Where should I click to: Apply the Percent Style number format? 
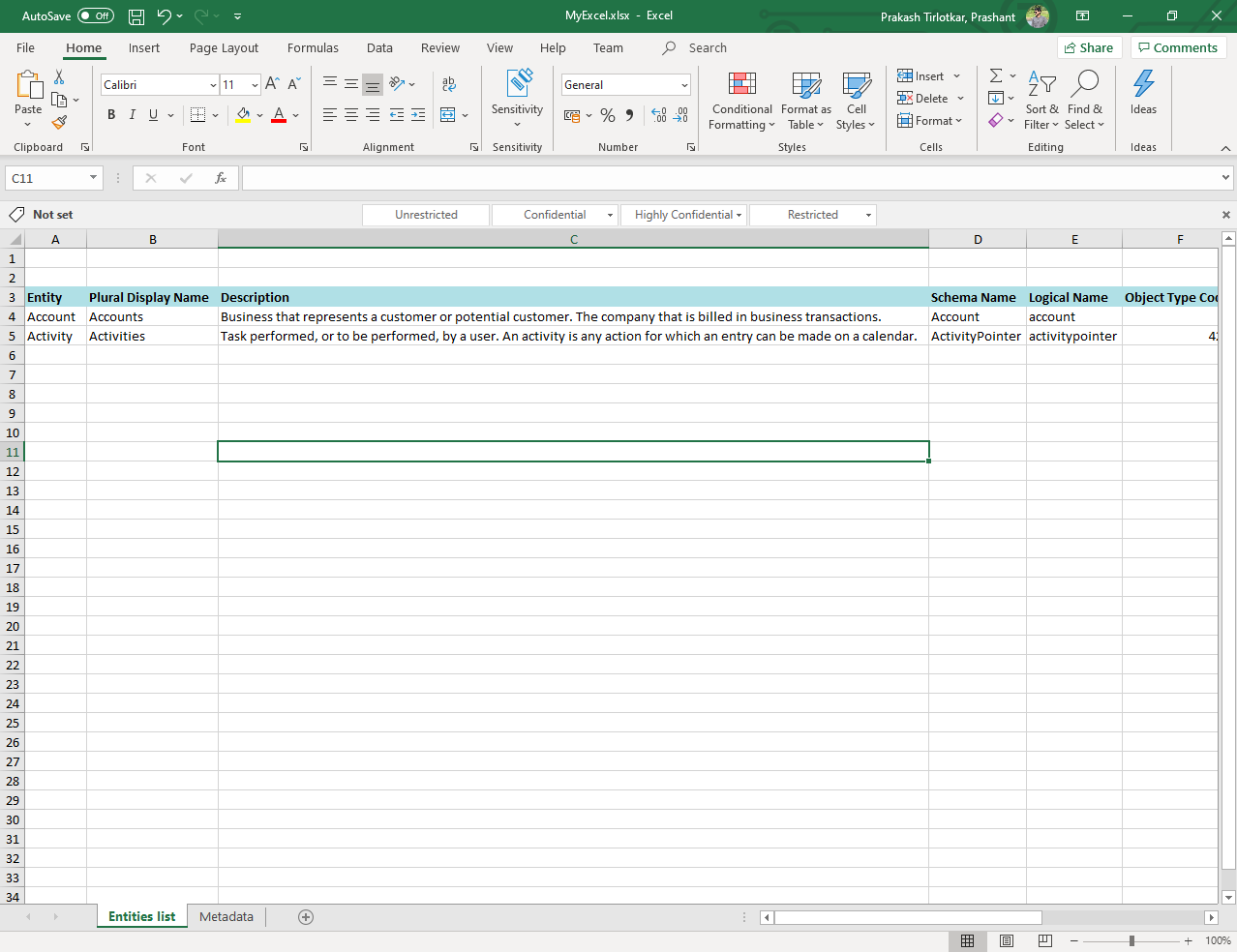607,115
